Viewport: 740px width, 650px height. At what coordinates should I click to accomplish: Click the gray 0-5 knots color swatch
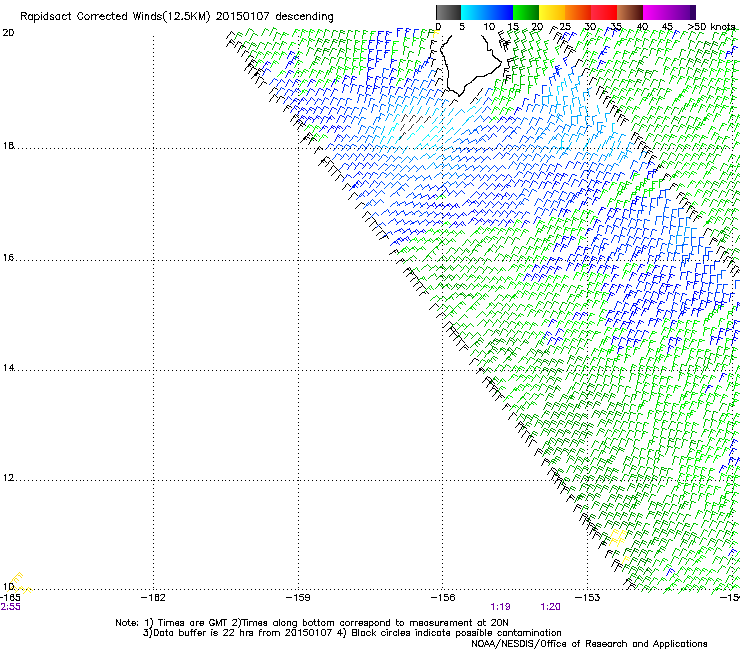[448, 12]
